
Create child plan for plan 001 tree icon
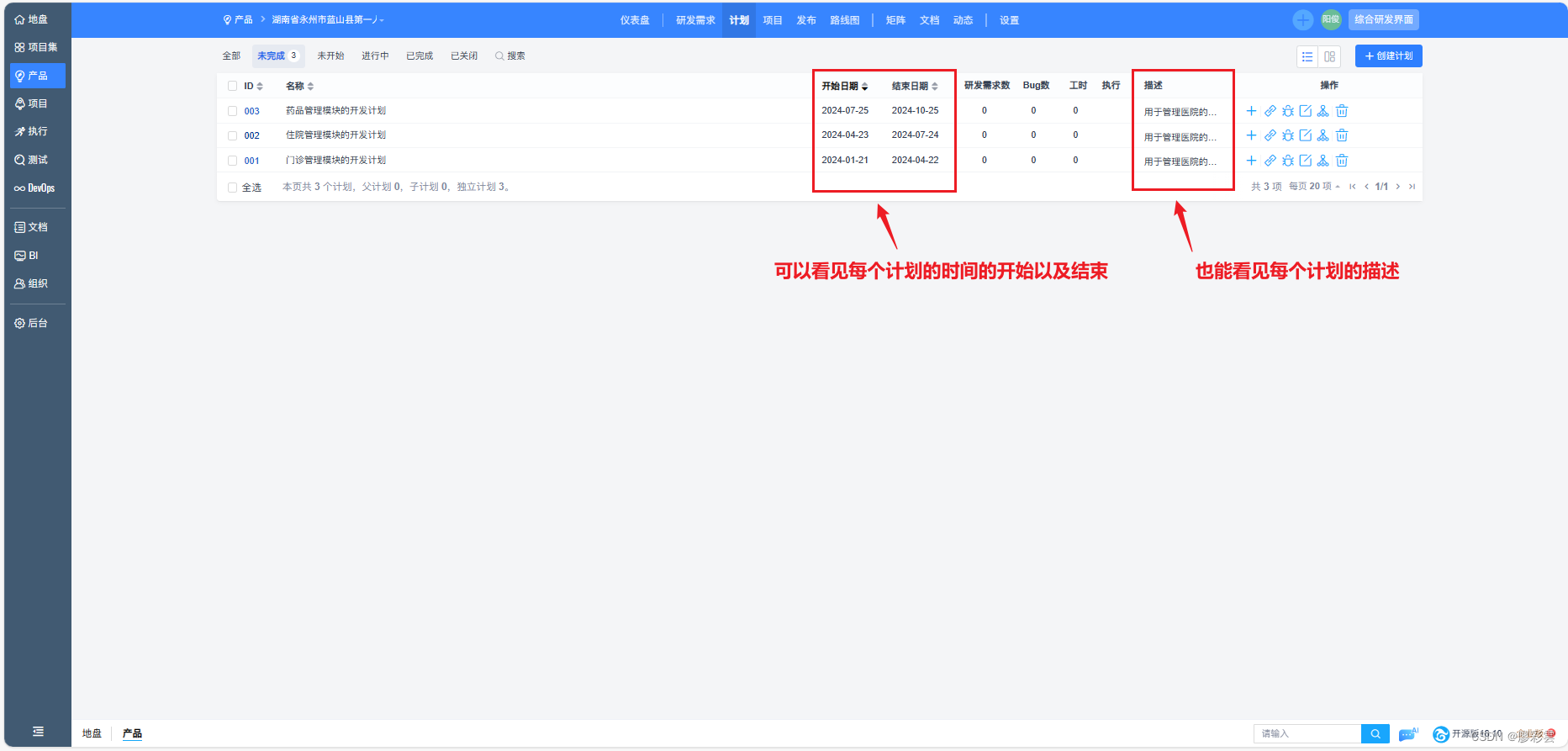1323,161
